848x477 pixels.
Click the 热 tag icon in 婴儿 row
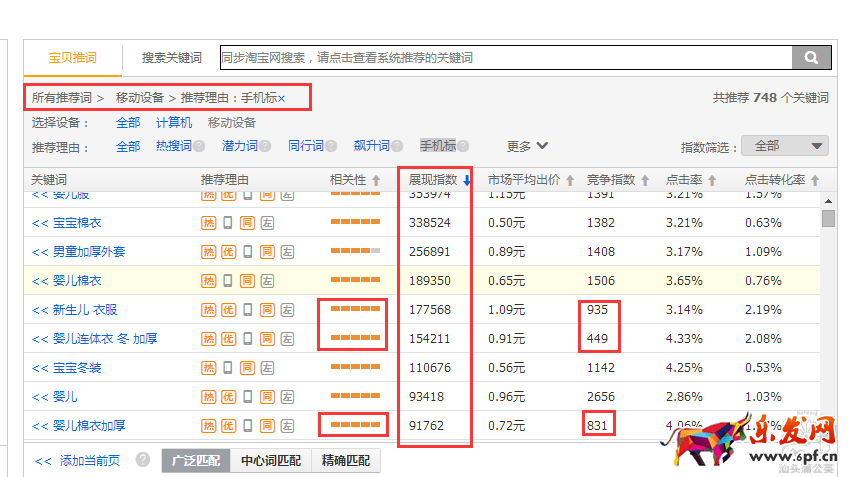coord(209,397)
